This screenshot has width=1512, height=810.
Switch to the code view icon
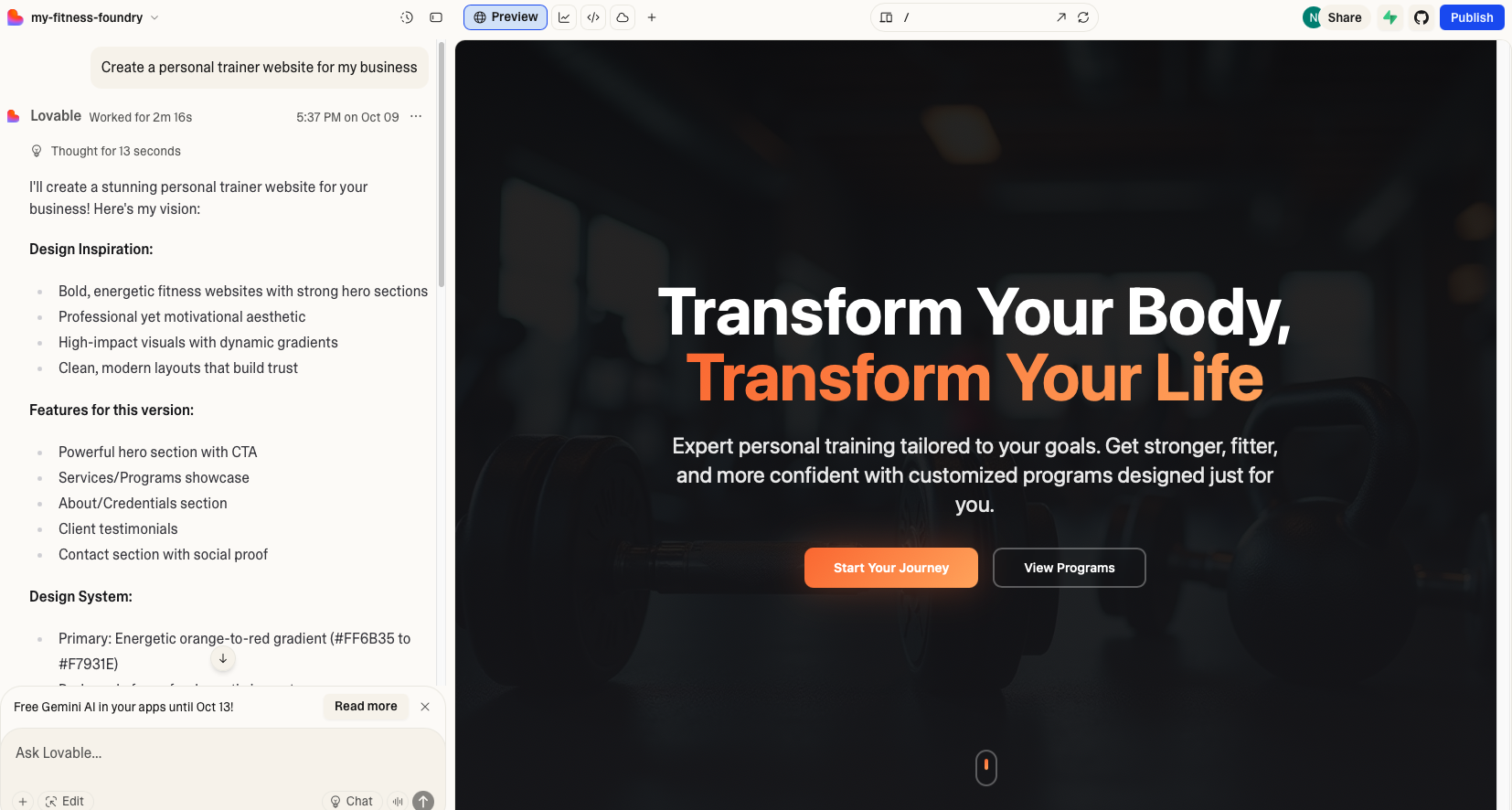593,17
